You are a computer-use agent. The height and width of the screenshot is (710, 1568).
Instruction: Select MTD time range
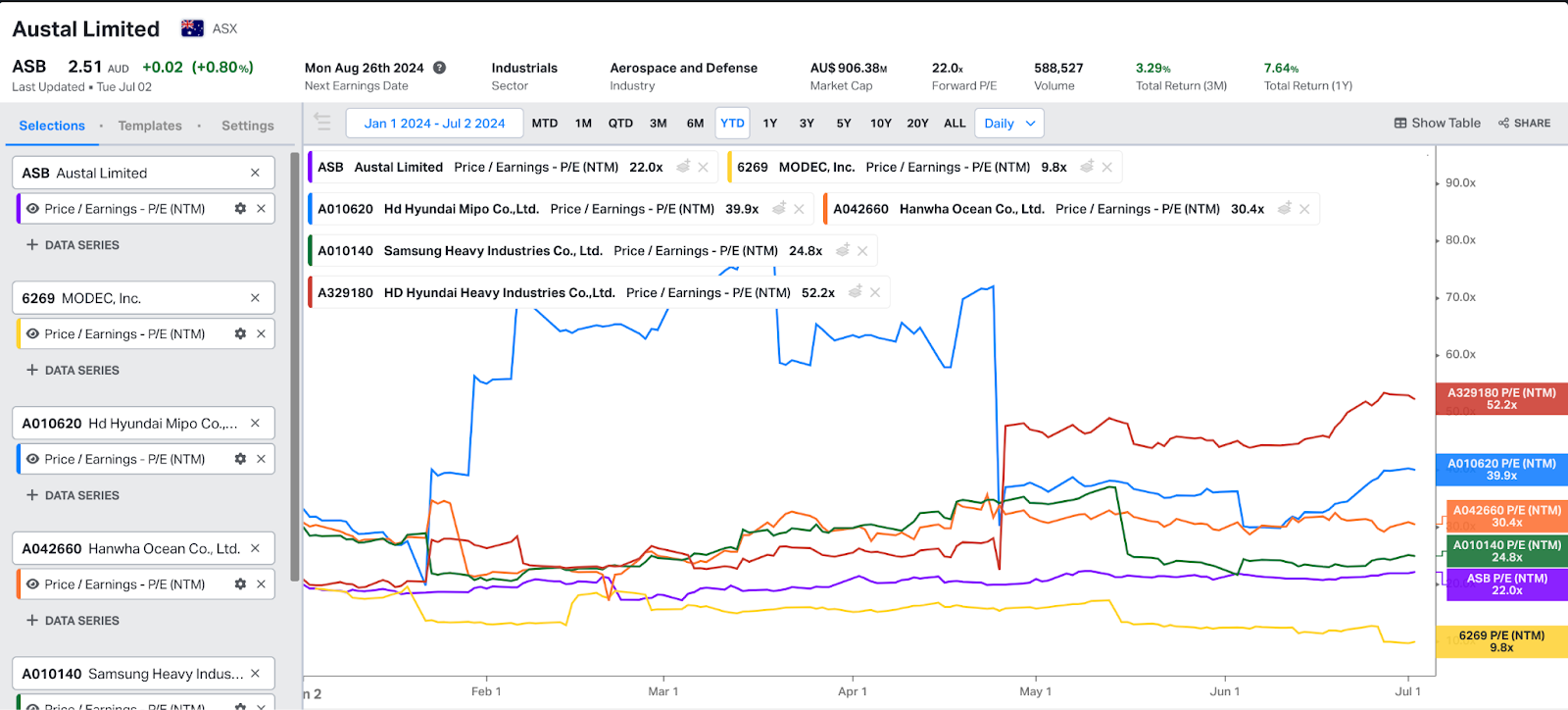tap(545, 124)
